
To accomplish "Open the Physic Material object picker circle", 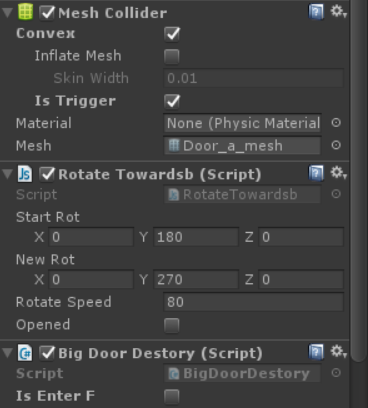I will 336,123.
